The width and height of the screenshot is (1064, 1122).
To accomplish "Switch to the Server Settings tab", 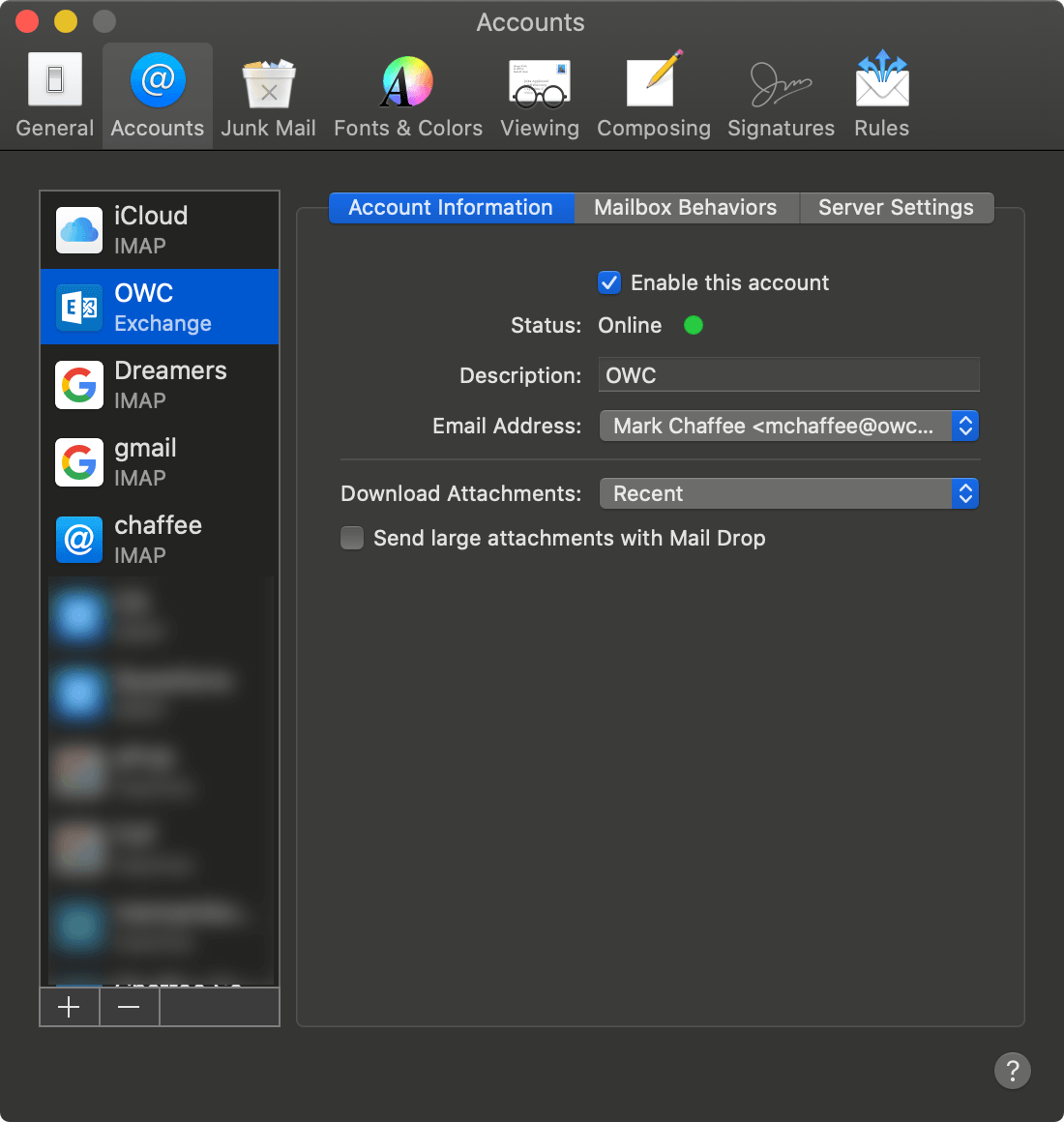I will [896, 208].
